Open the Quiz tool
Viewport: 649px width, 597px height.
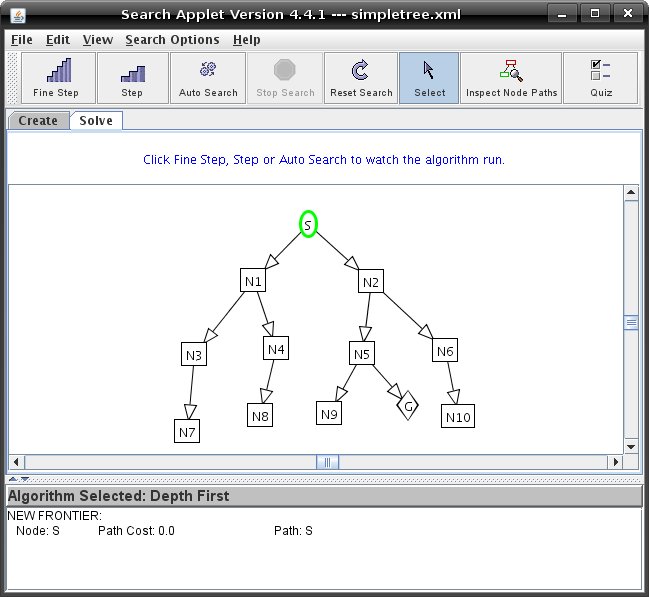601,78
